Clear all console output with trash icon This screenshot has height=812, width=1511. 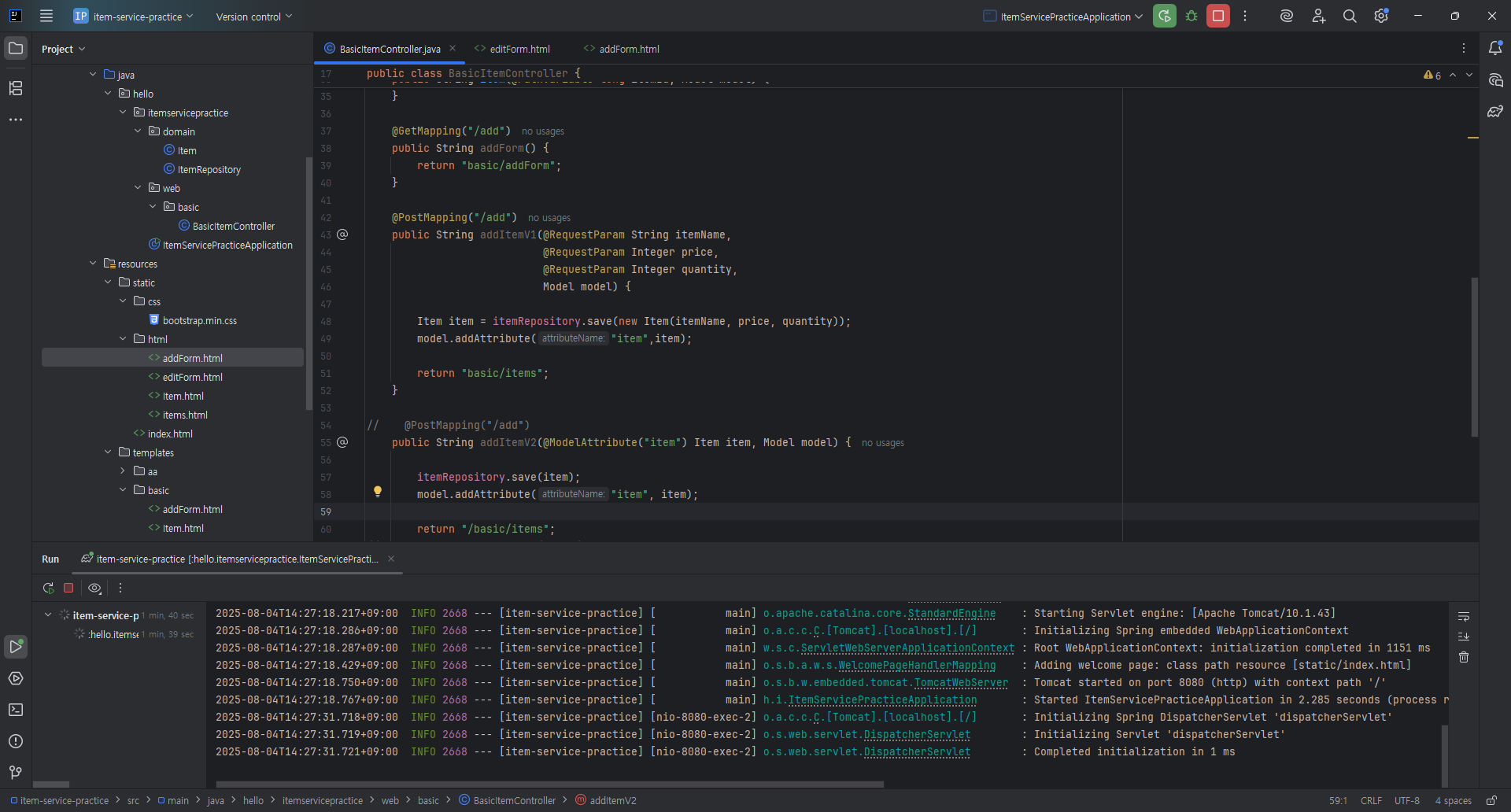1464,657
